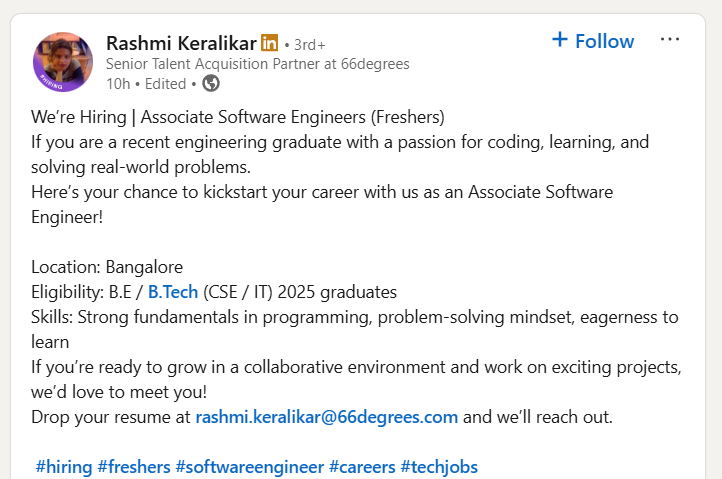Click the "Location: Bangalore" text line

click(x=107, y=267)
